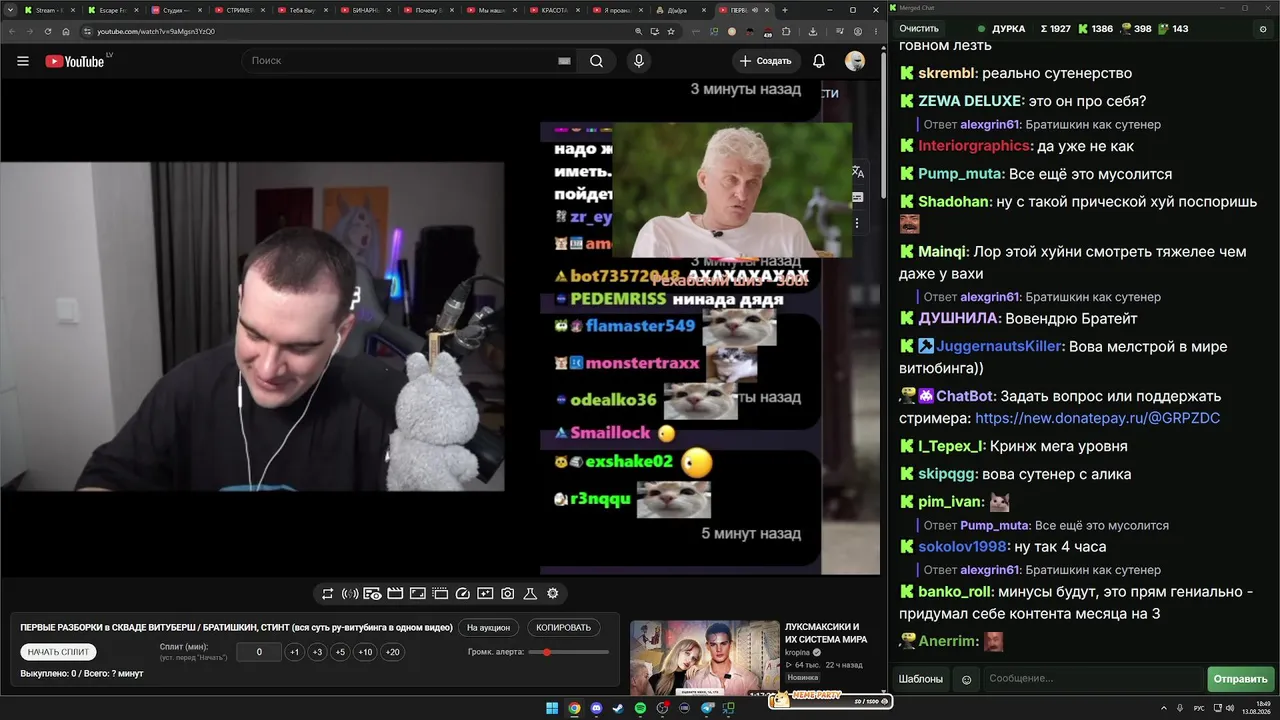1280x720 pixels.
Task: Go to the YouTube home logo
Action: point(75,61)
